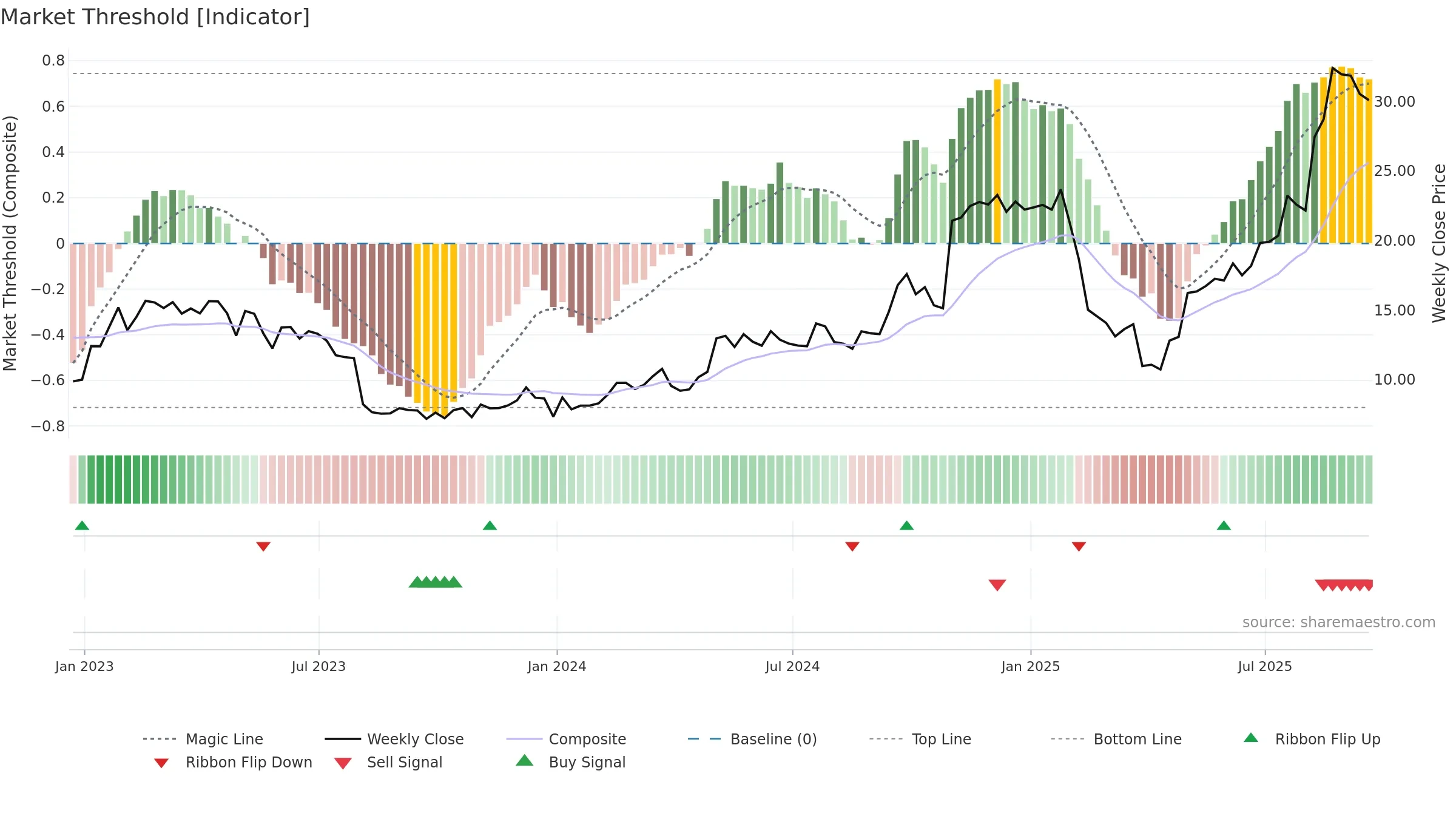The height and width of the screenshot is (819, 1456).
Task: Click the first buy signal triangle near Sep 2023
Action: (417, 582)
